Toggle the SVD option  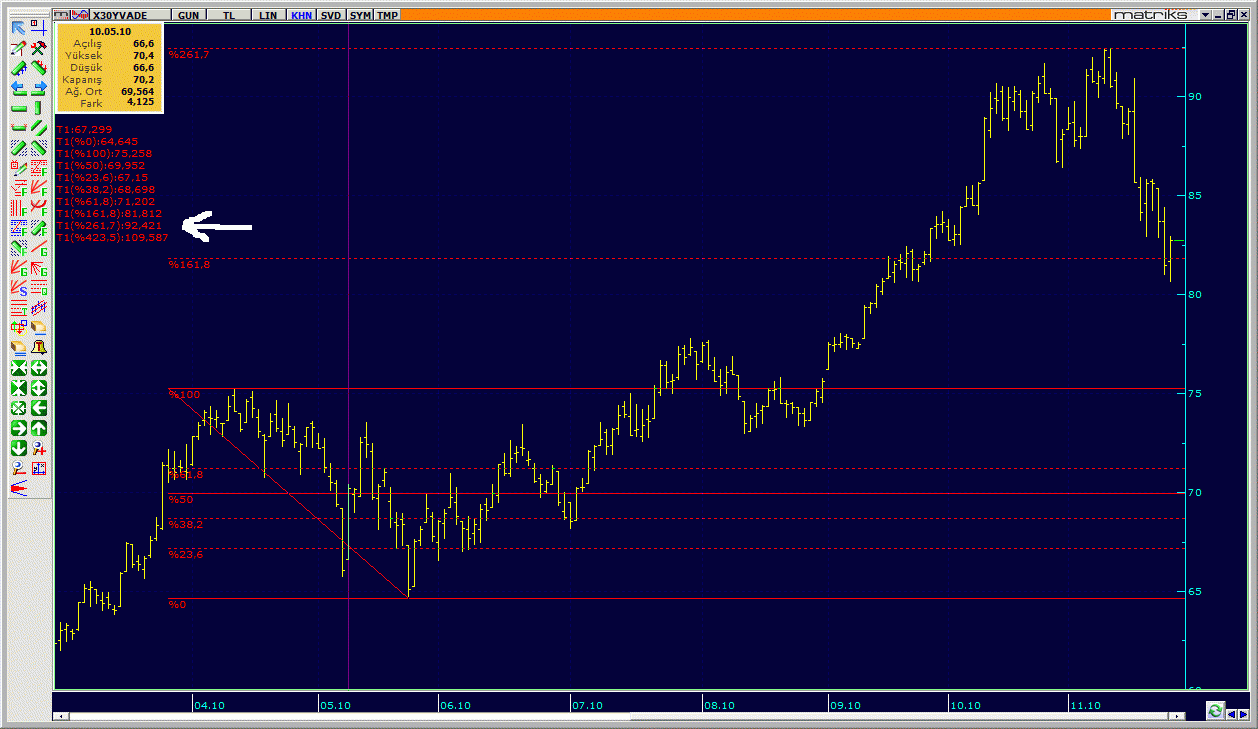[331, 15]
